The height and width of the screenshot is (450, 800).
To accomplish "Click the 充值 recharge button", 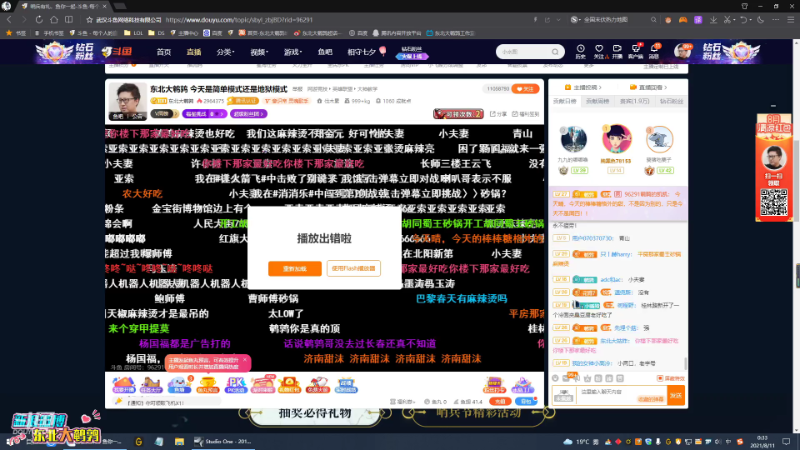I will 500,402.
